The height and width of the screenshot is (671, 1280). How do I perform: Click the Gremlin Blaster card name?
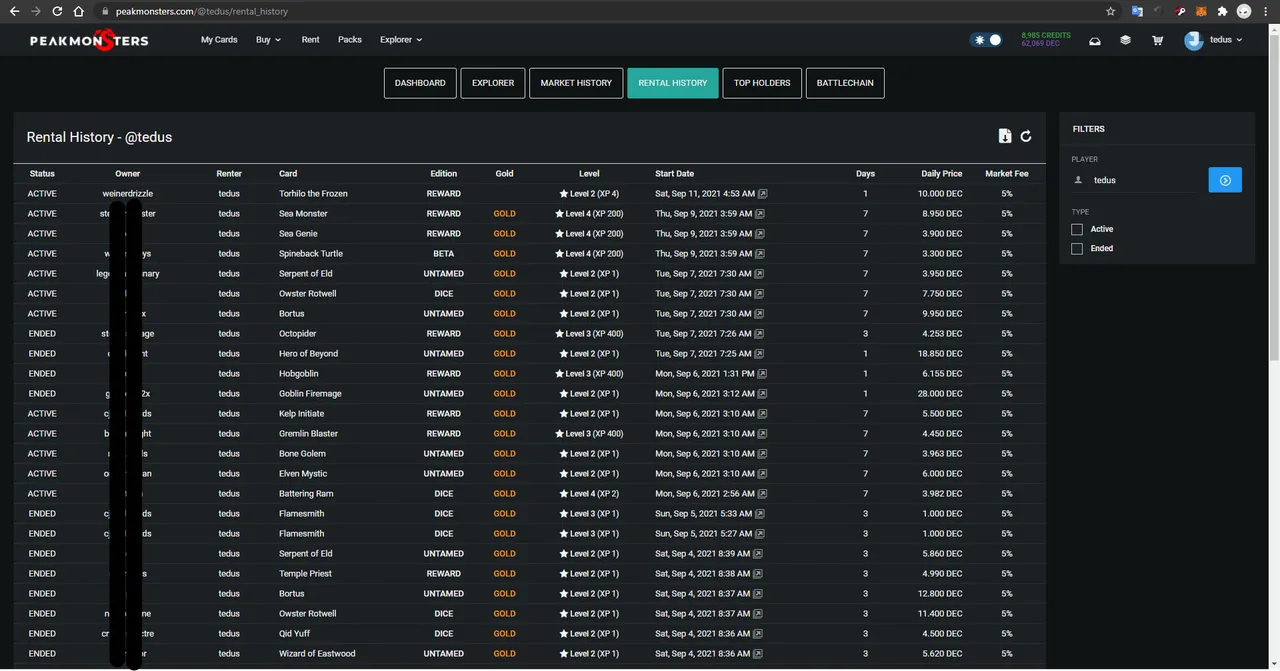pyautogui.click(x=308, y=433)
